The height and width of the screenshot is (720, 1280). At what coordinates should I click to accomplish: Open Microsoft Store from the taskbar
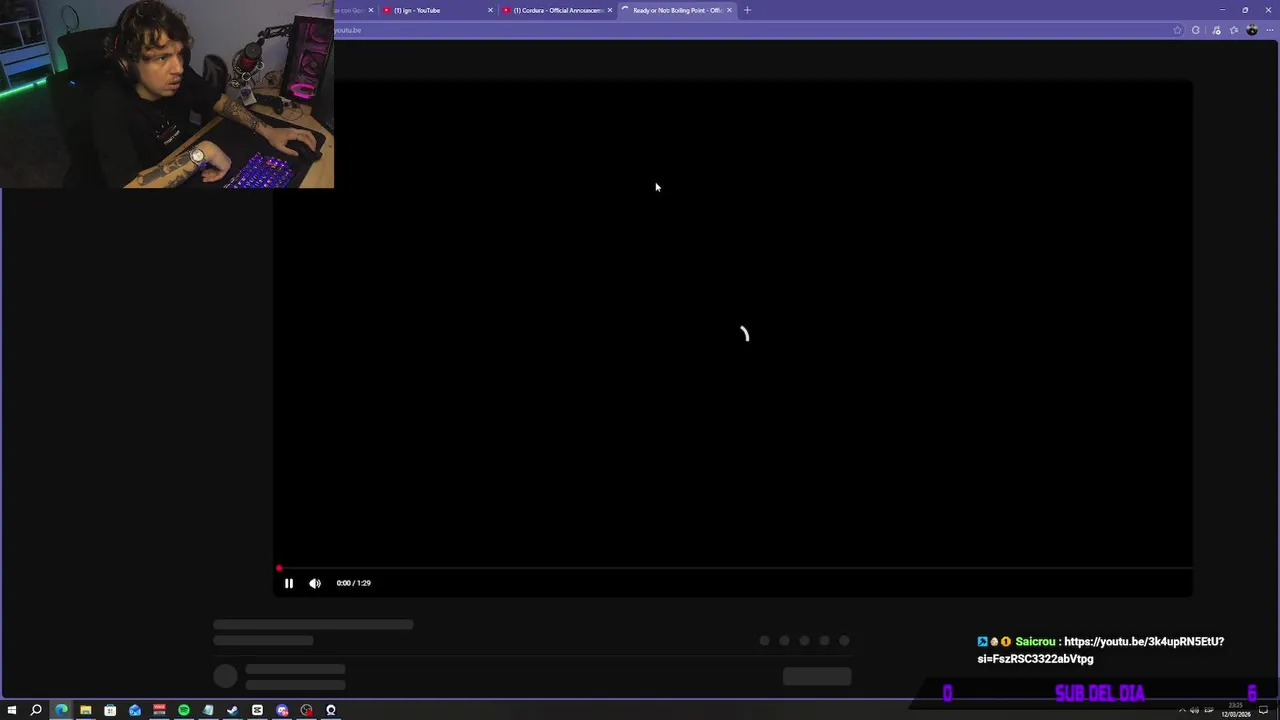(110, 710)
